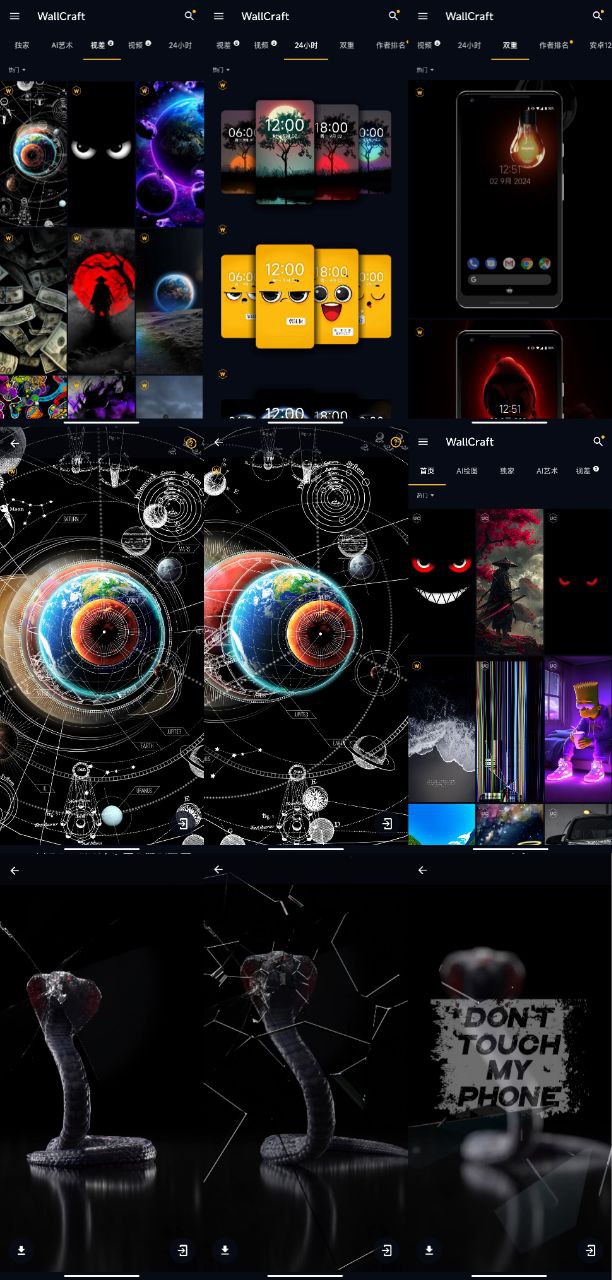Open hamburger menu on screen with 首页 tab selected
Viewport: 612px width, 1280px height.
pyautogui.click(x=422, y=442)
